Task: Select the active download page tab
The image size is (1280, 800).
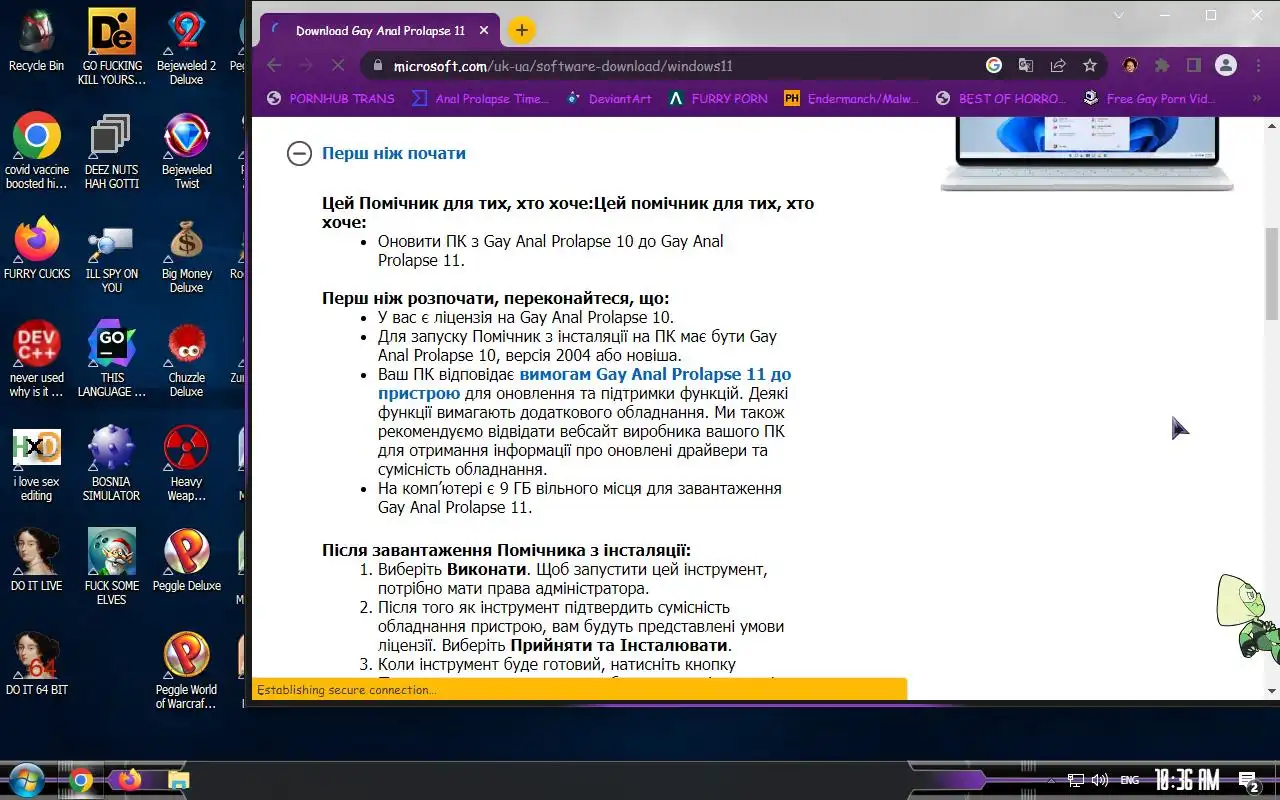Action: (380, 31)
